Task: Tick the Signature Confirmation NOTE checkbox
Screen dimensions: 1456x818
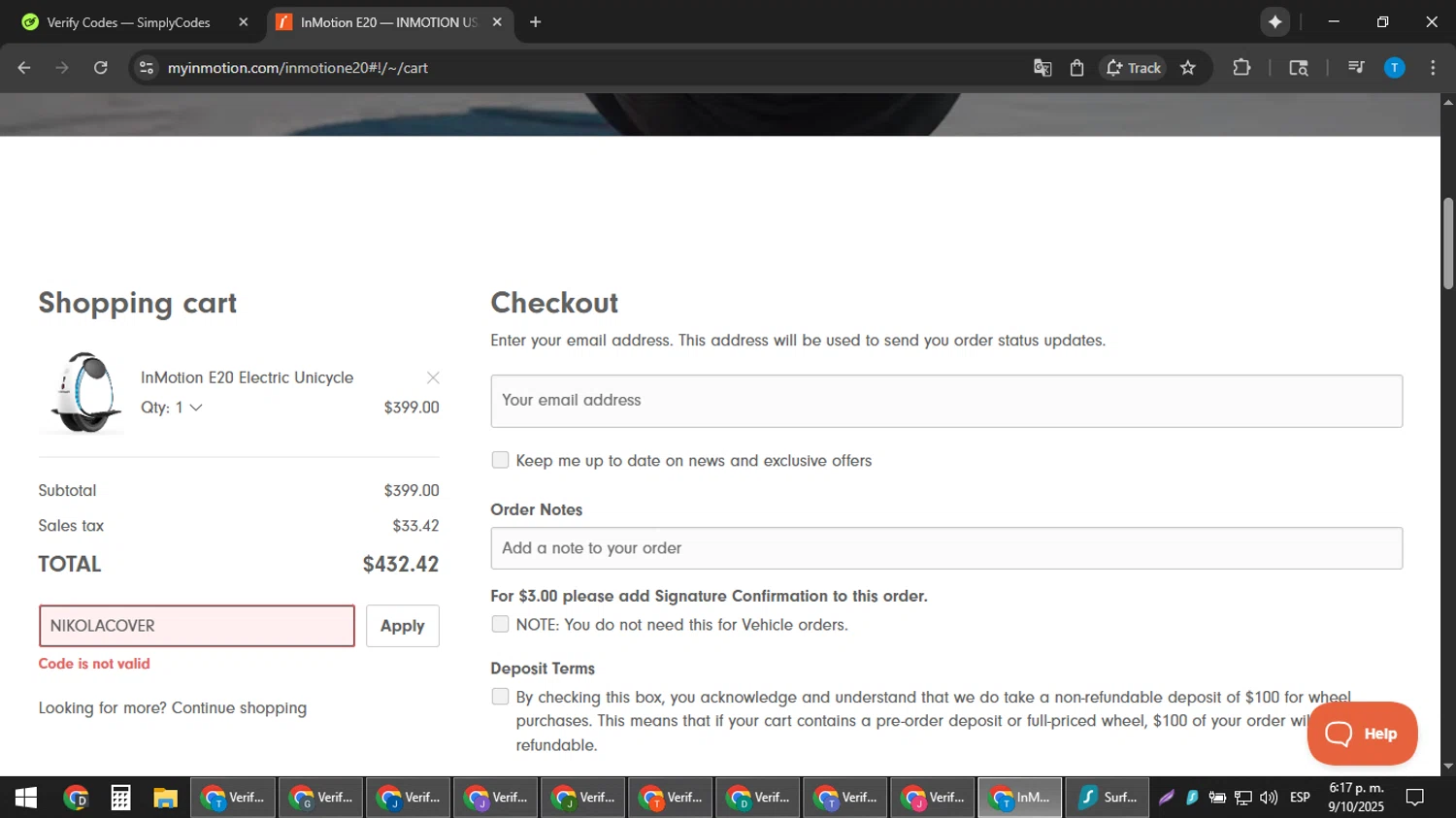Action: [x=500, y=624]
